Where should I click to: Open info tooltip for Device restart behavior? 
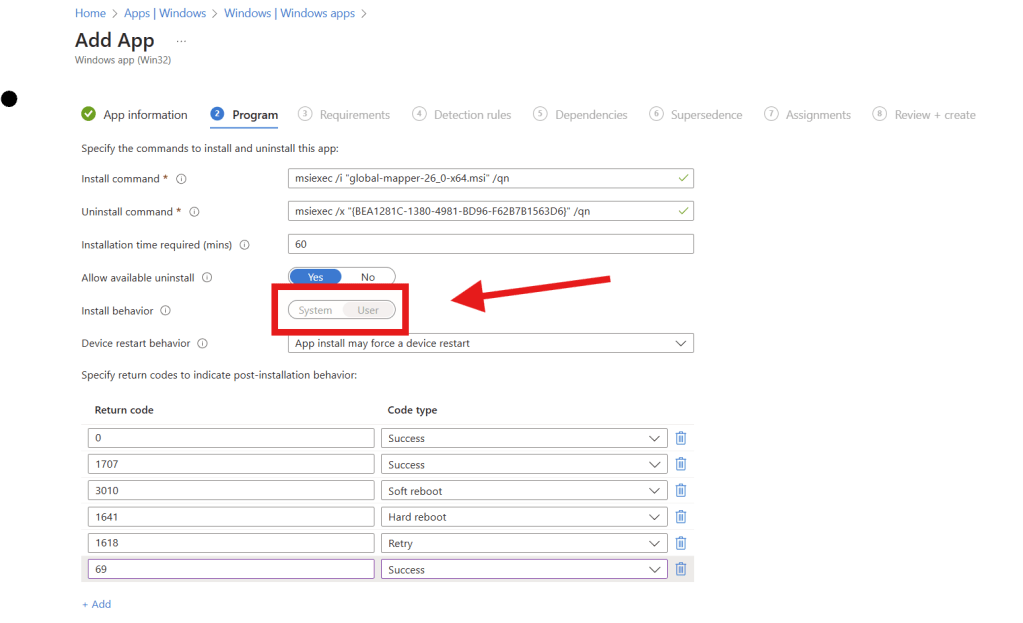click(202, 343)
